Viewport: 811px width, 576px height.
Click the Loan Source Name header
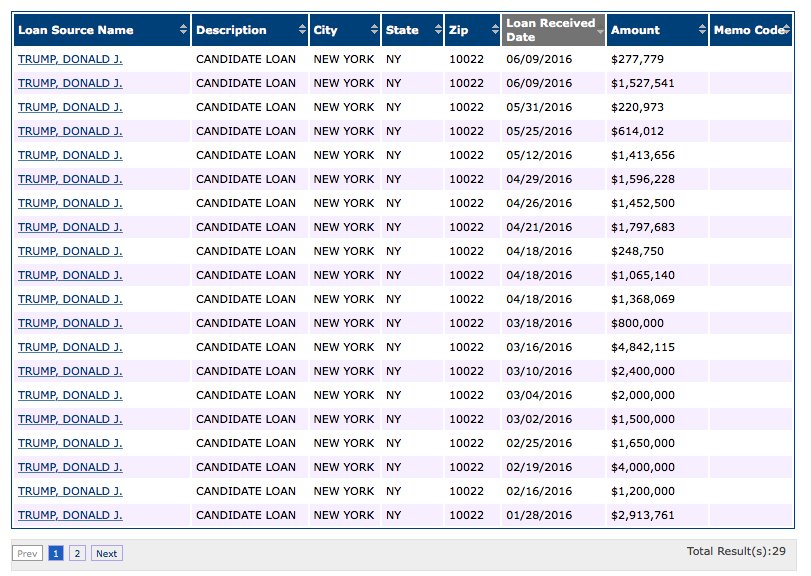click(x=102, y=30)
